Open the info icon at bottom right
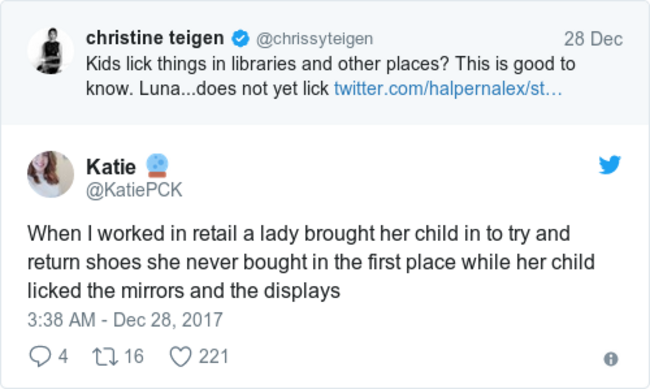The height and width of the screenshot is (389, 650). pyautogui.click(x=611, y=359)
